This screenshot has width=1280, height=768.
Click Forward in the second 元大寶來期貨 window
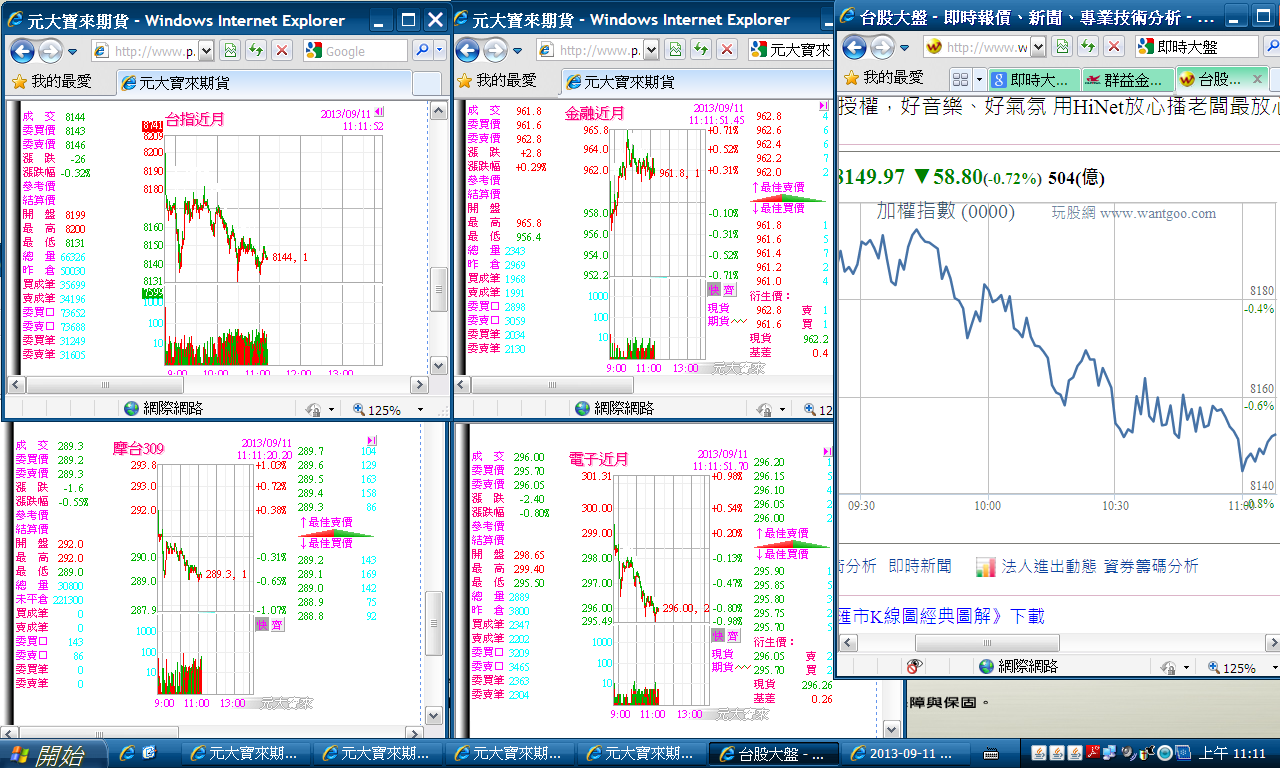(495, 50)
